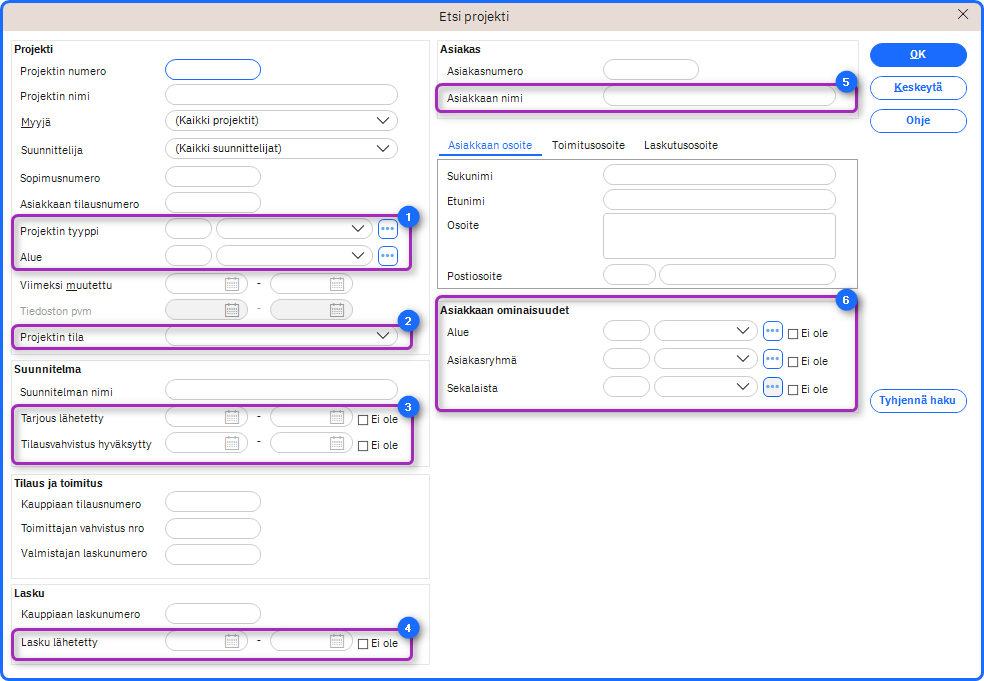984x681 pixels.
Task: Open help with the Ohje button
Action: tap(918, 121)
